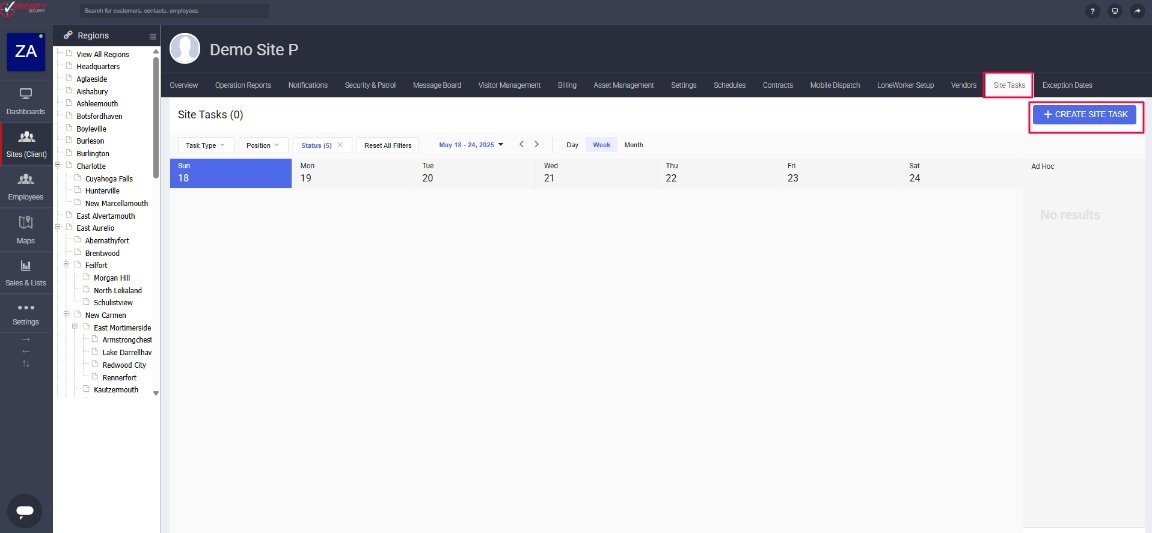1152x533 pixels.
Task: Collapse the East Aurelio region node
Action: point(59,228)
